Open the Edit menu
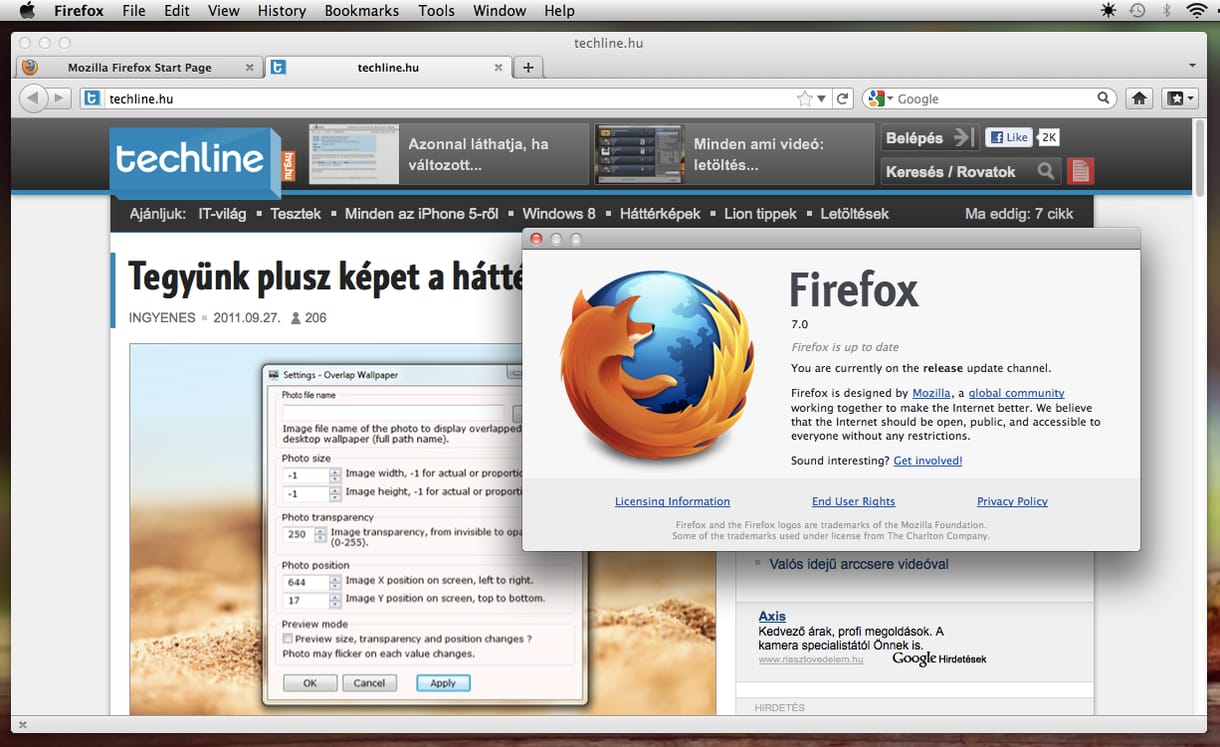This screenshot has height=747, width=1220. [177, 11]
